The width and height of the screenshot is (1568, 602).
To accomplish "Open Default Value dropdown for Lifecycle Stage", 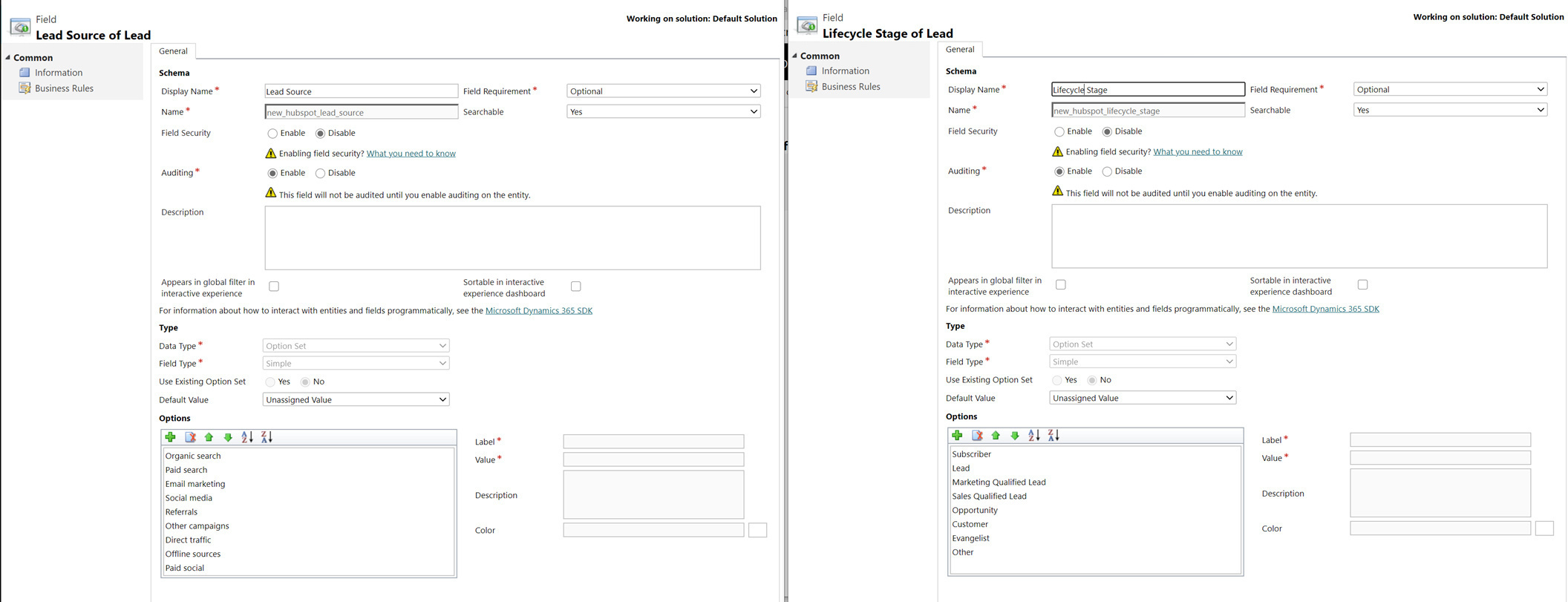I will (x=1143, y=399).
